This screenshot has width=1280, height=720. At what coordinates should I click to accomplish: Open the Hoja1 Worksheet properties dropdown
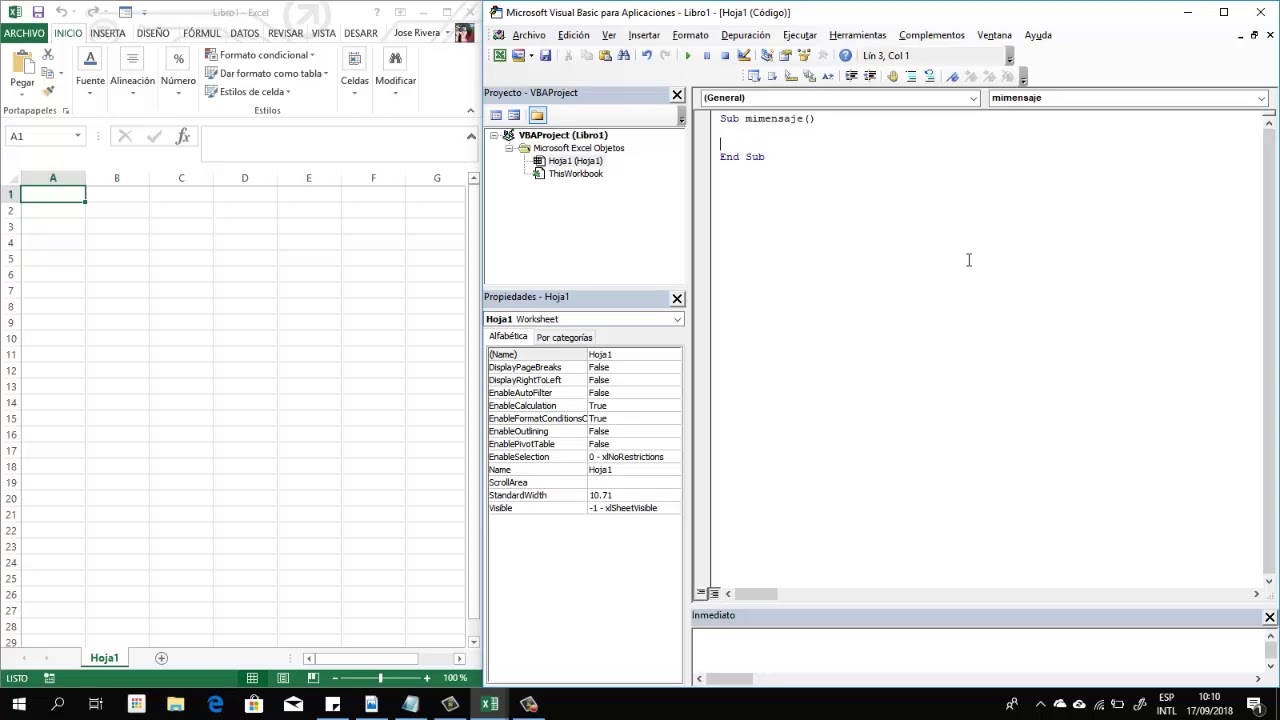coord(677,319)
